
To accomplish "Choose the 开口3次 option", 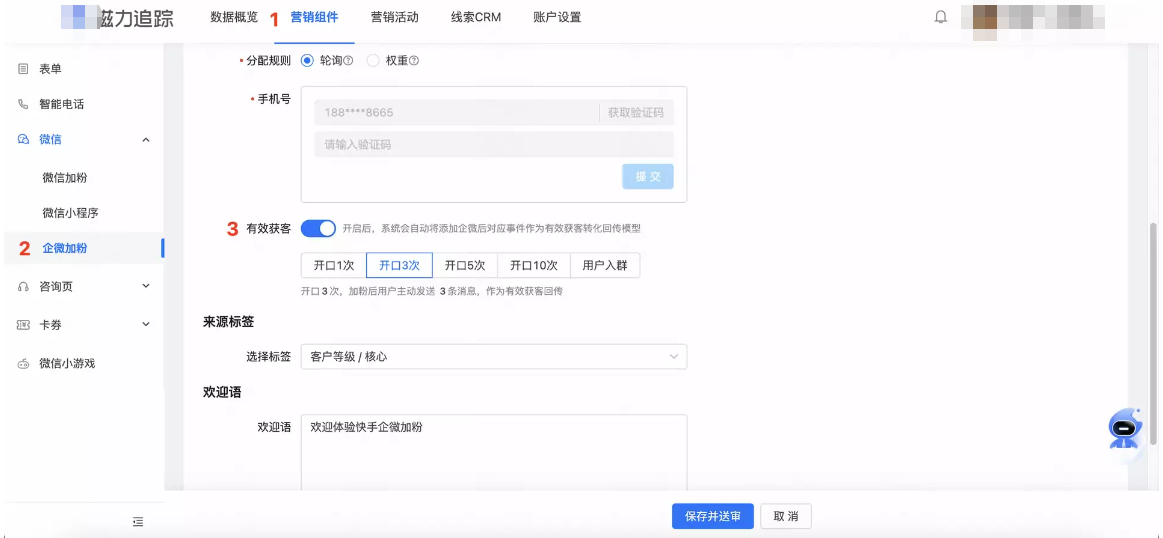I will coord(399,265).
